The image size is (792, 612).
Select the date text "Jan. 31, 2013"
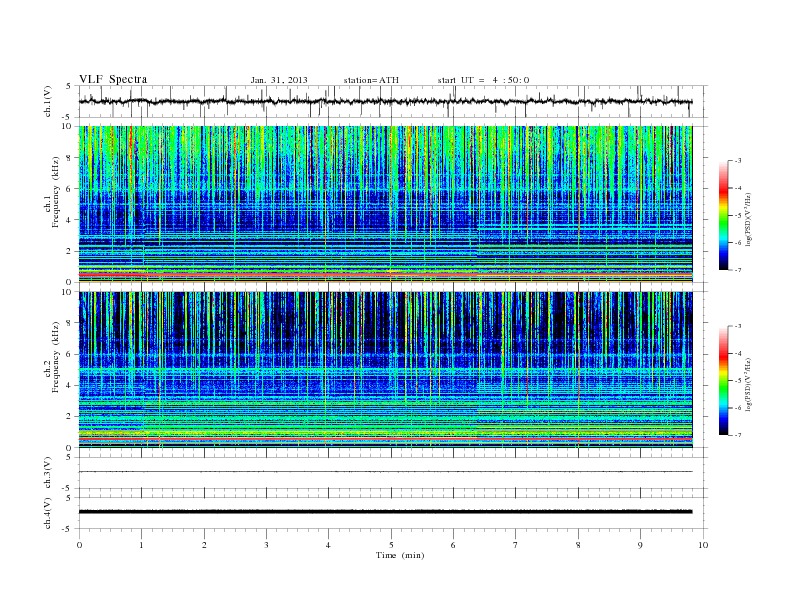click(279, 80)
